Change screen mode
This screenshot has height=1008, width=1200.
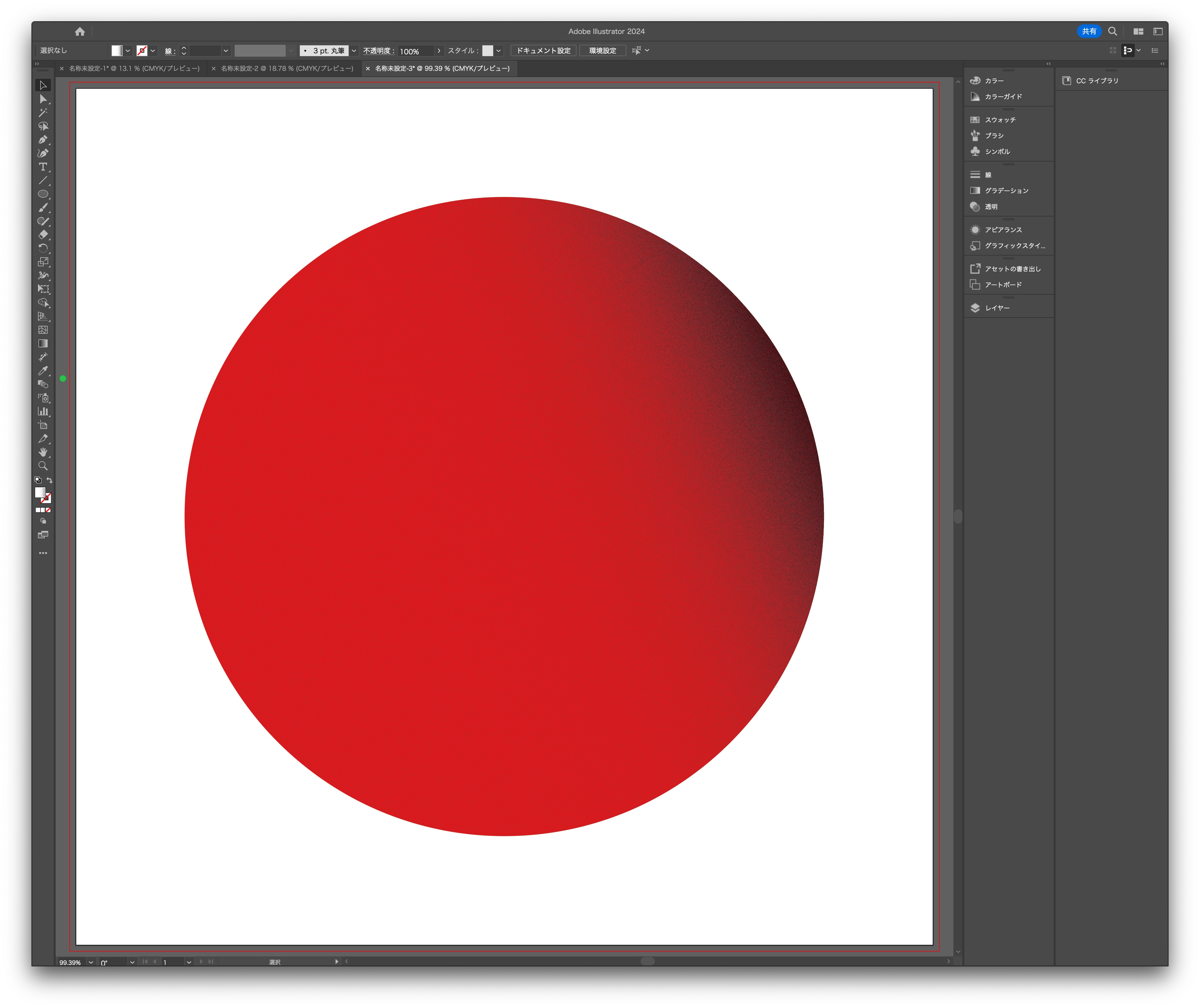coord(43,535)
